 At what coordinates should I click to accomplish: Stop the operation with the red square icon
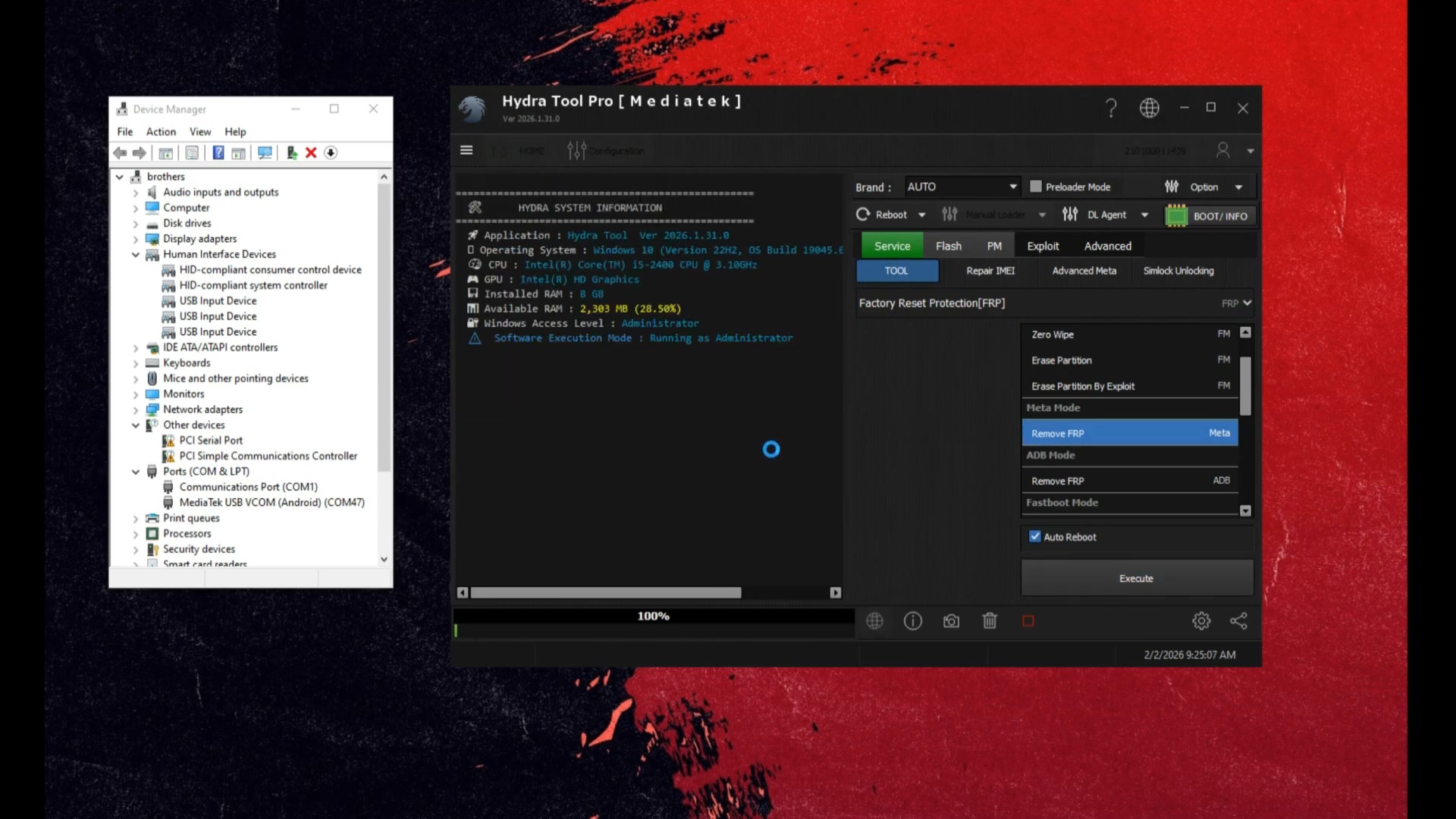(x=1028, y=621)
